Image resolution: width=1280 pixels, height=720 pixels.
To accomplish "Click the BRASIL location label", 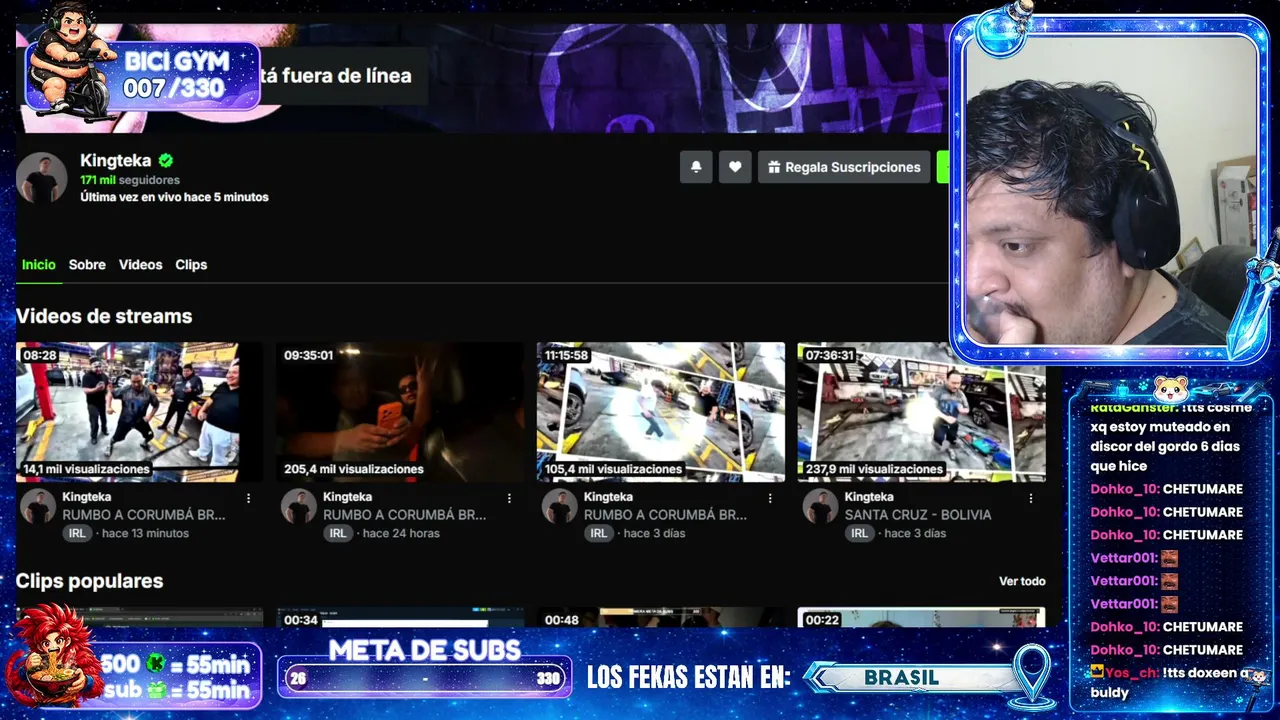I will (x=901, y=678).
